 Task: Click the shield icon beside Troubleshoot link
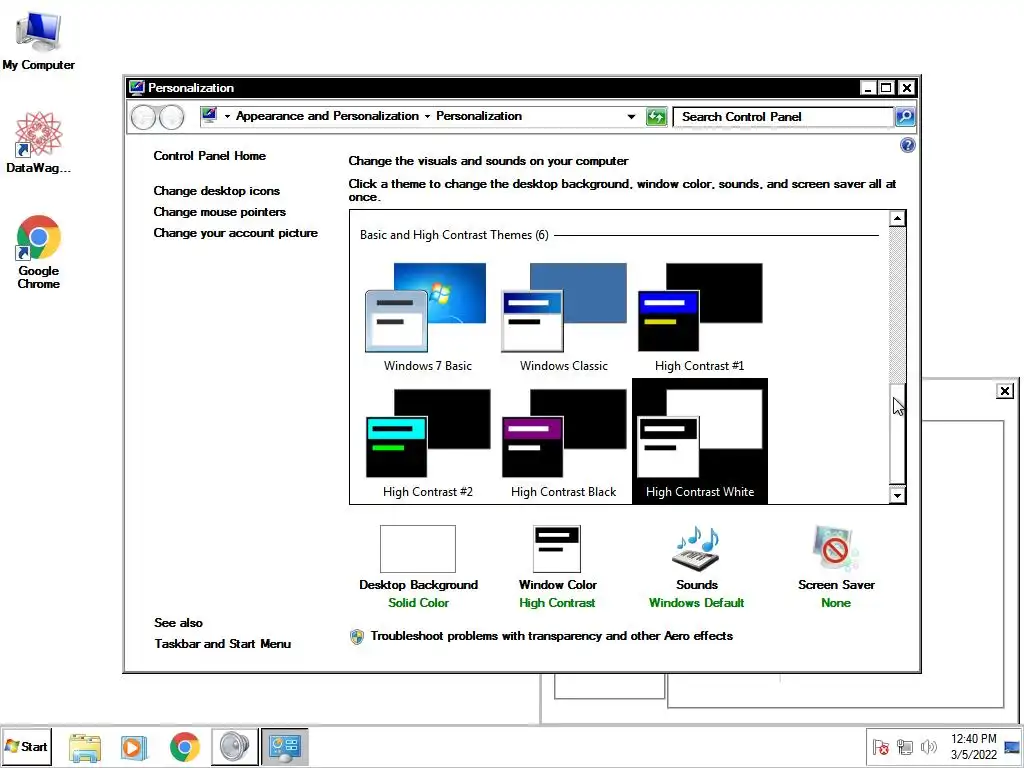[x=357, y=636]
